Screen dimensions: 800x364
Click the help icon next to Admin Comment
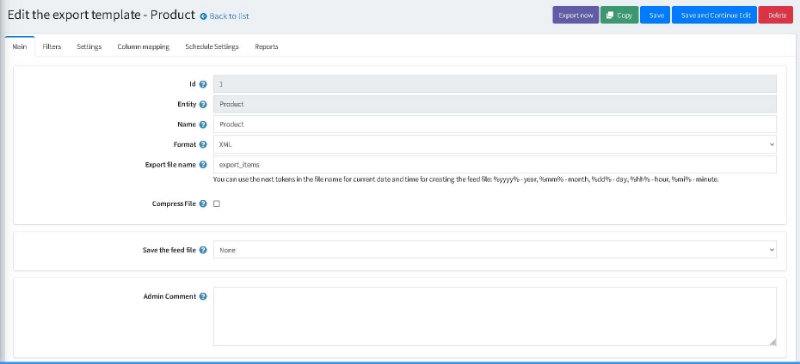coord(203,297)
